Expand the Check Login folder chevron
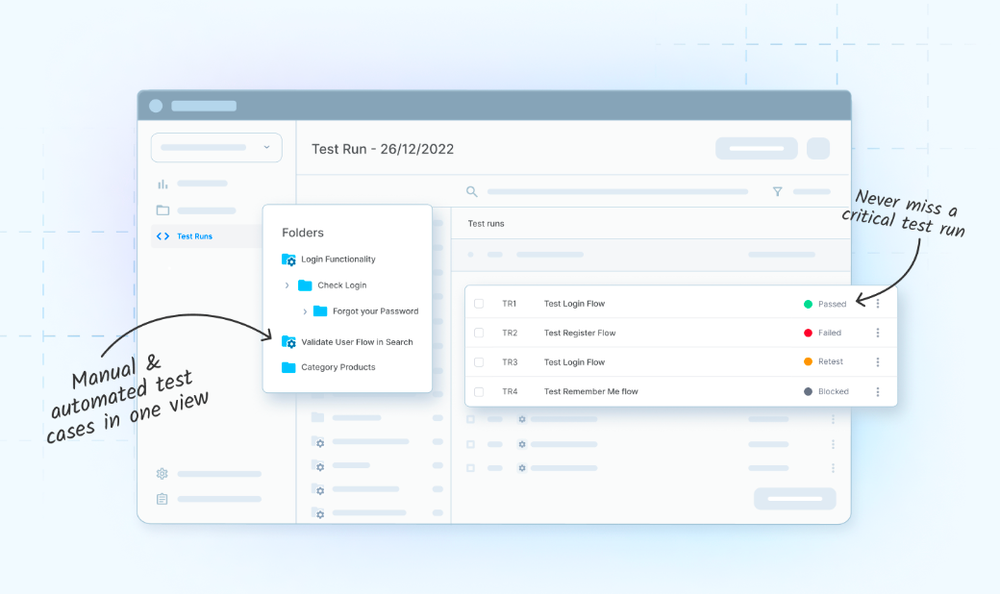This screenshot has width=1000, height=594. tap(288, 284)
